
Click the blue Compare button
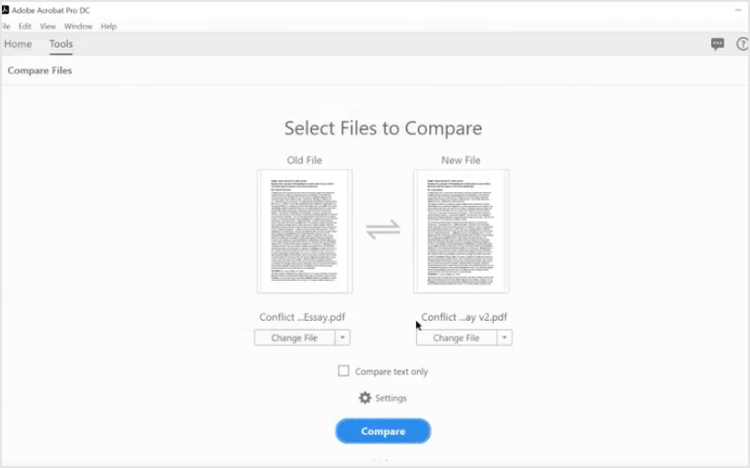coord(383,431)
